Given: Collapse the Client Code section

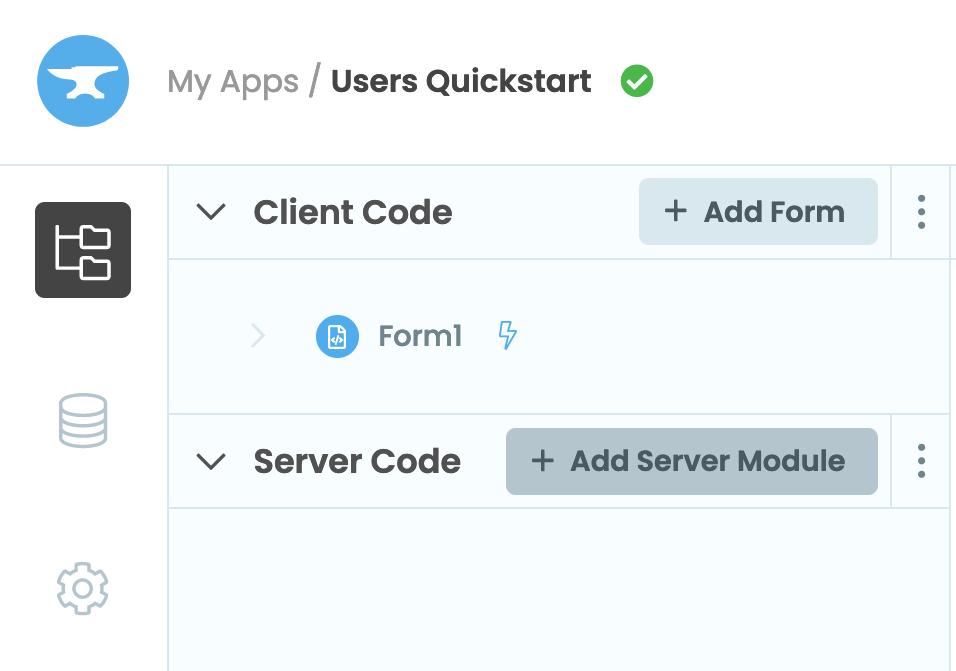Looking at the screenshot, I should click(x=211, y=212).
